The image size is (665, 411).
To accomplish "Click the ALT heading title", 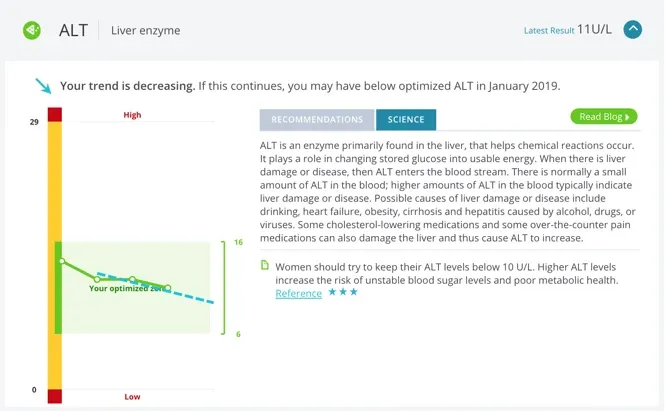I will [73, 30].
